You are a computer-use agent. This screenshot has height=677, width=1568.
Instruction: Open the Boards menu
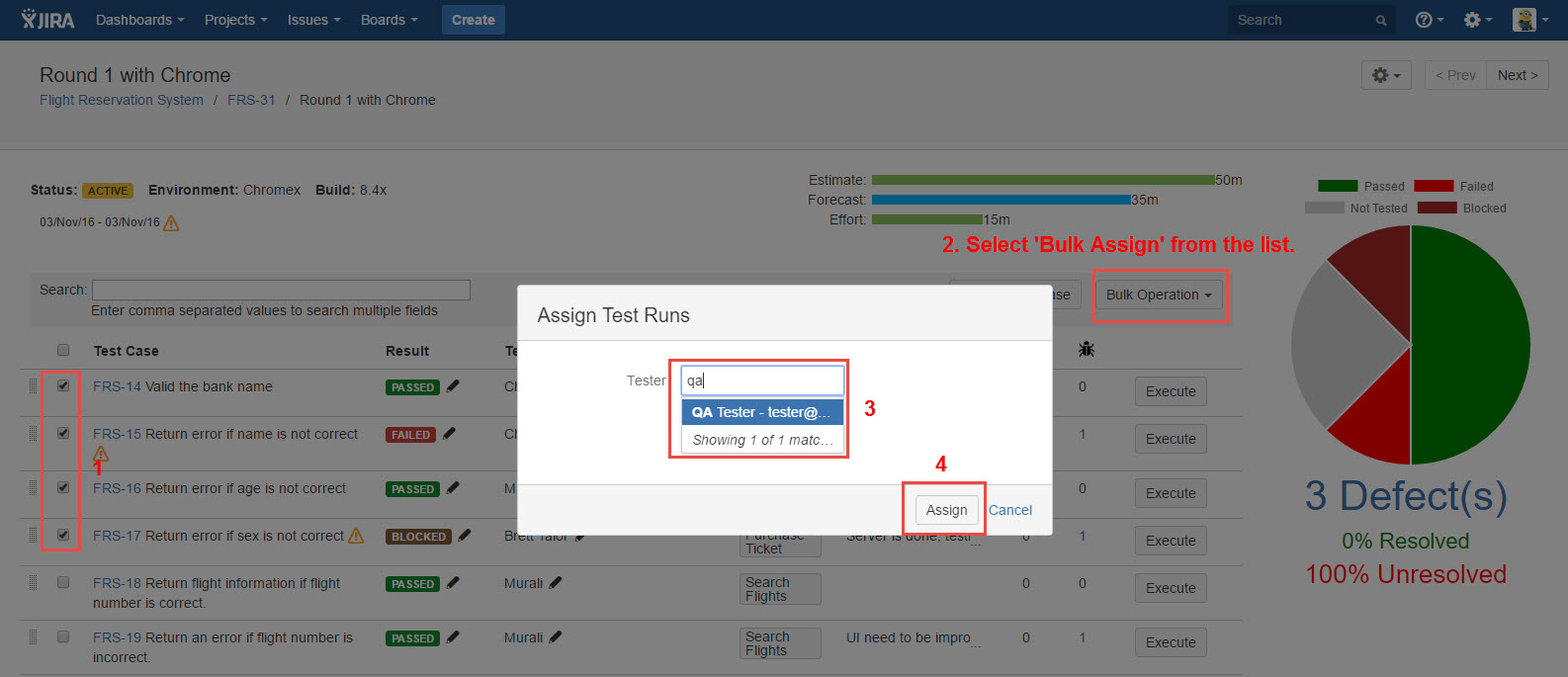click(389, 20)
